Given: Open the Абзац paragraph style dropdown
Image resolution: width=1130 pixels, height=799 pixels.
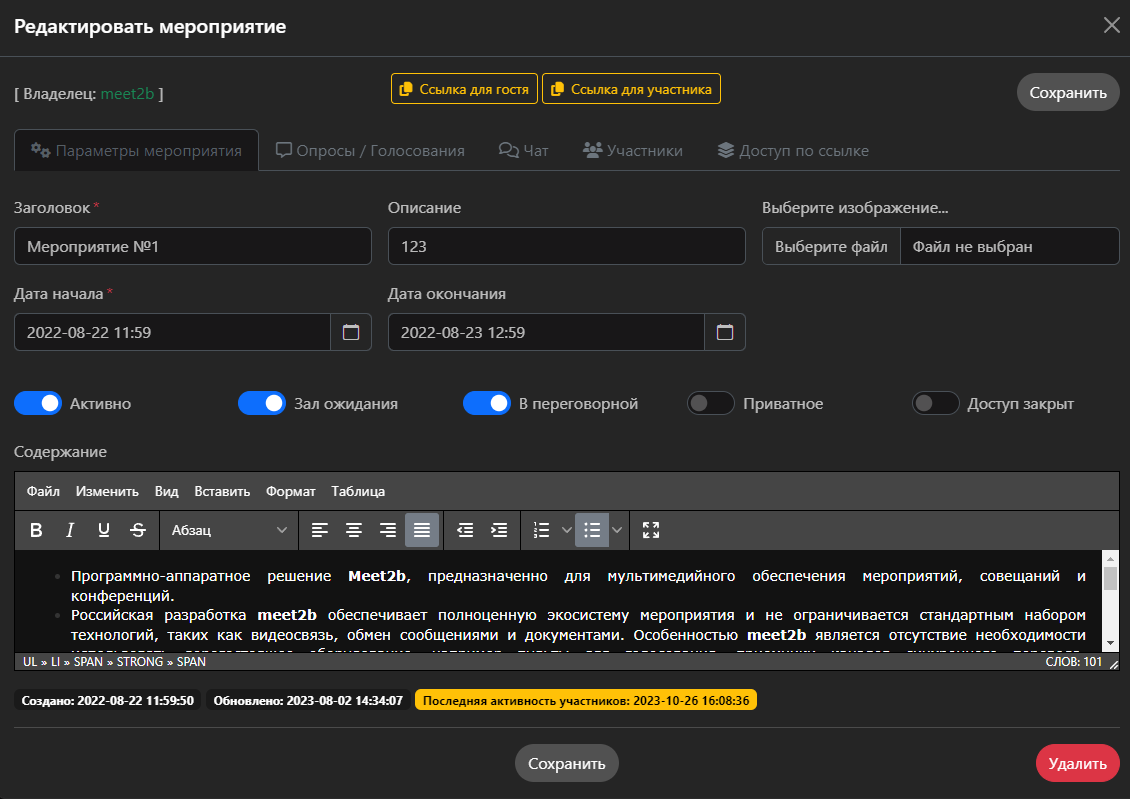Looking at the screenshot, I should click(228, 530).
